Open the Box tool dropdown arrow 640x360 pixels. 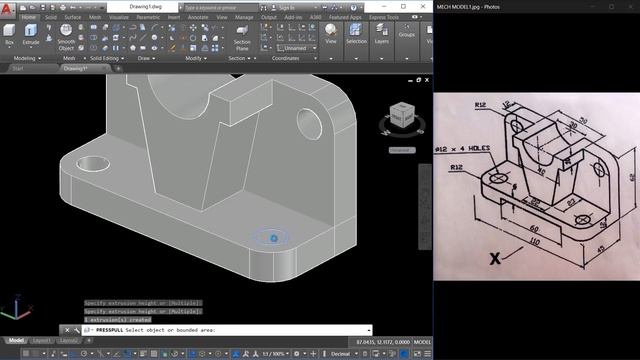click(x=9, y=47)
